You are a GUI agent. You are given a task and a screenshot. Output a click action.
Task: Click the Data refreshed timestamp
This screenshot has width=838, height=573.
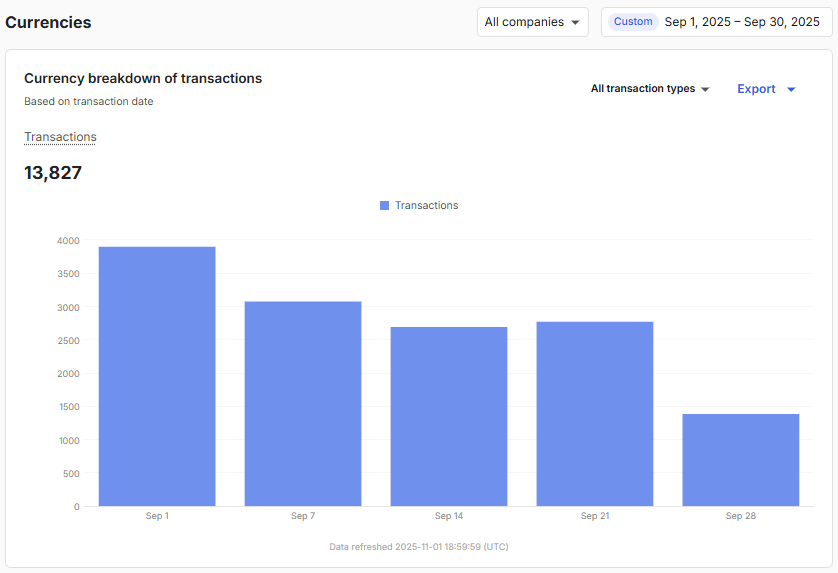coord(419,547)
